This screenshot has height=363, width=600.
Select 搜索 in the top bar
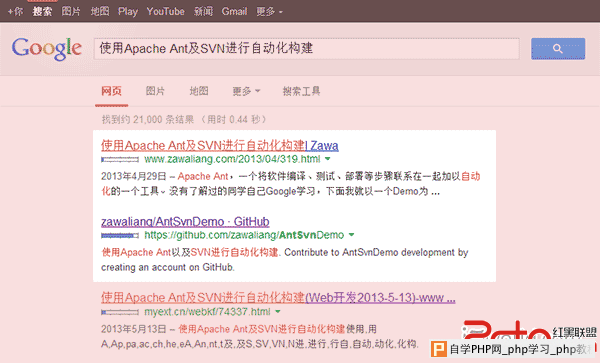pos(42,11)
